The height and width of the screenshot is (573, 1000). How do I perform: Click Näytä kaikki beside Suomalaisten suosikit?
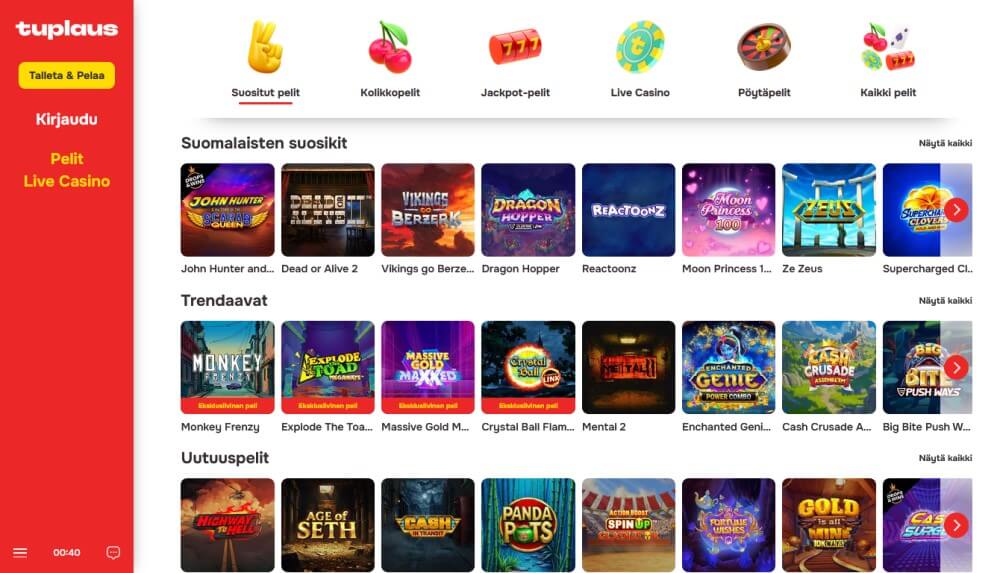(945, 144)
